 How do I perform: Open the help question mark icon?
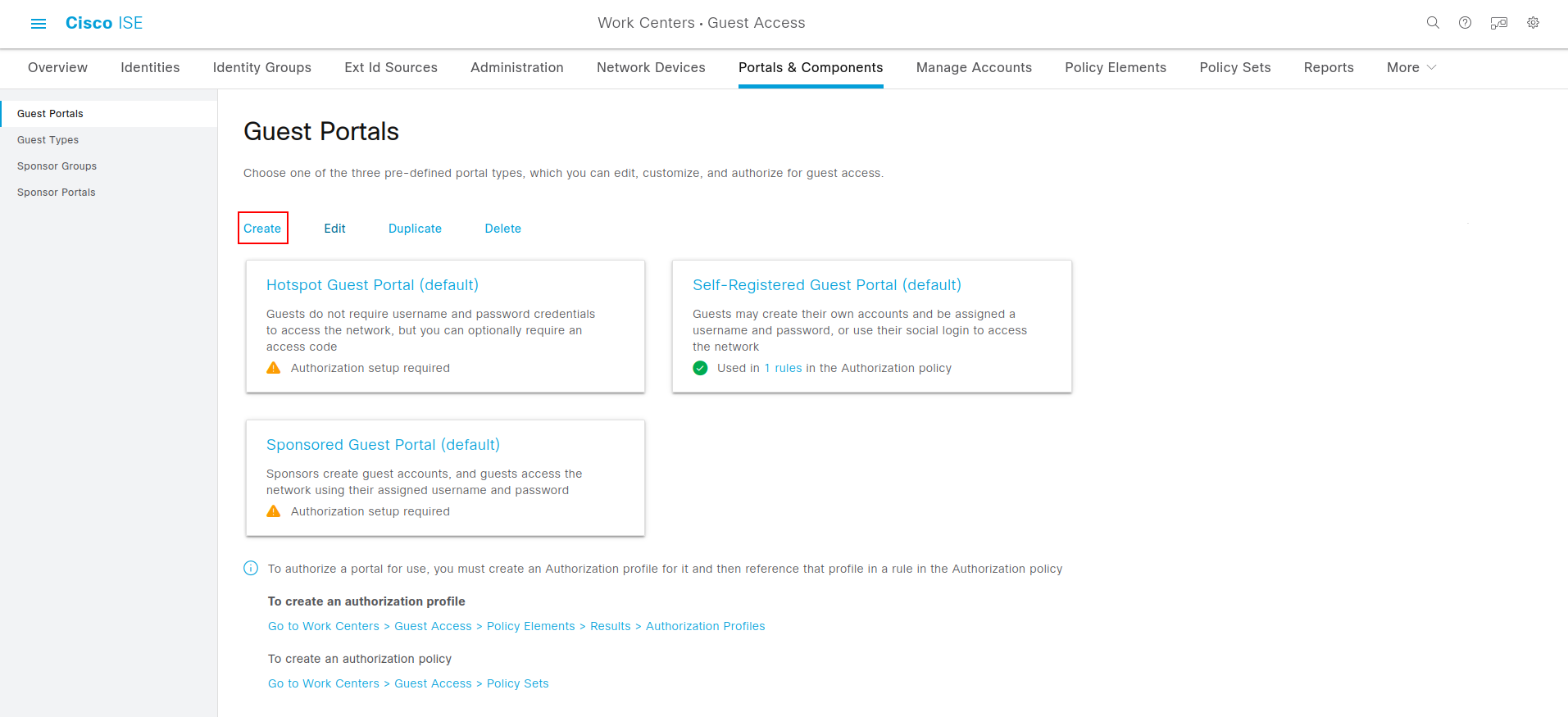pyautogui.click(x=1465, y=23)
